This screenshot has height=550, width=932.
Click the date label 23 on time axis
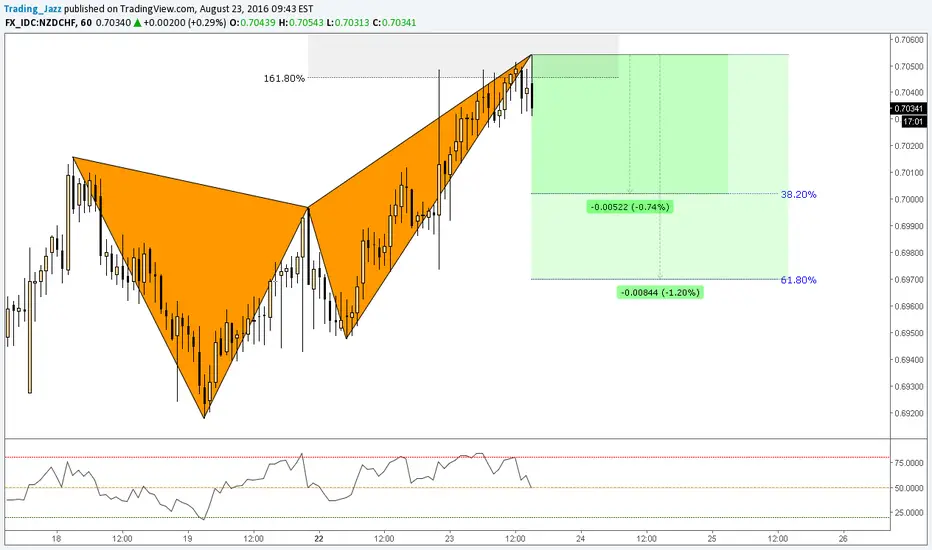[x=449, y=539]
